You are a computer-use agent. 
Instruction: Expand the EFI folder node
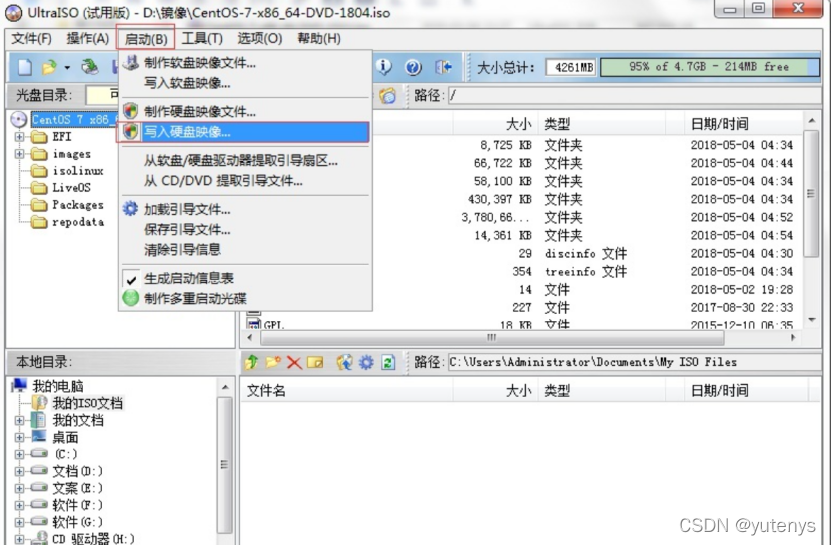pos(20,137)
